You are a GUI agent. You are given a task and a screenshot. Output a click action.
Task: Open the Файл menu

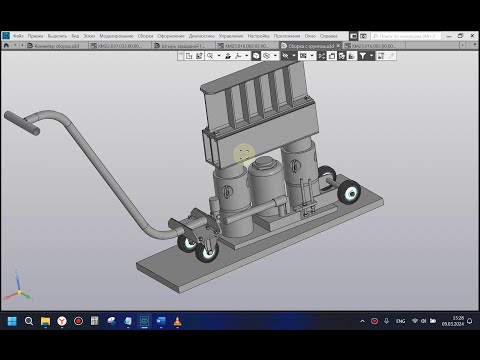point(18,36)
